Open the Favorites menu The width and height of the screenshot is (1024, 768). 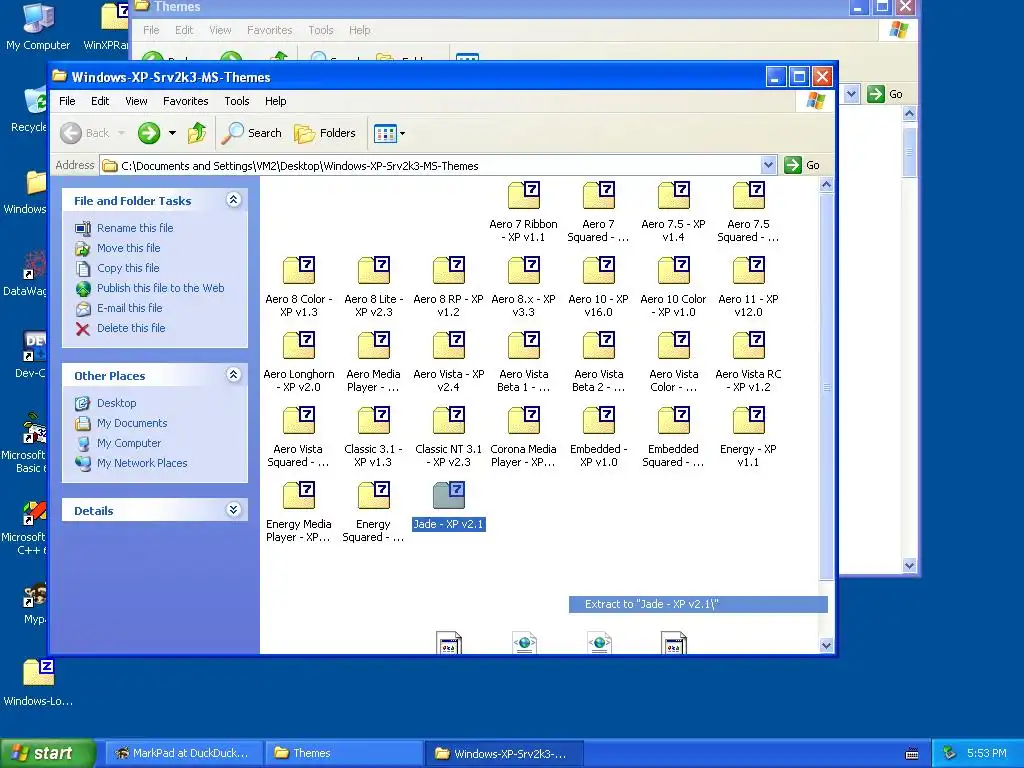pos(185,101)
